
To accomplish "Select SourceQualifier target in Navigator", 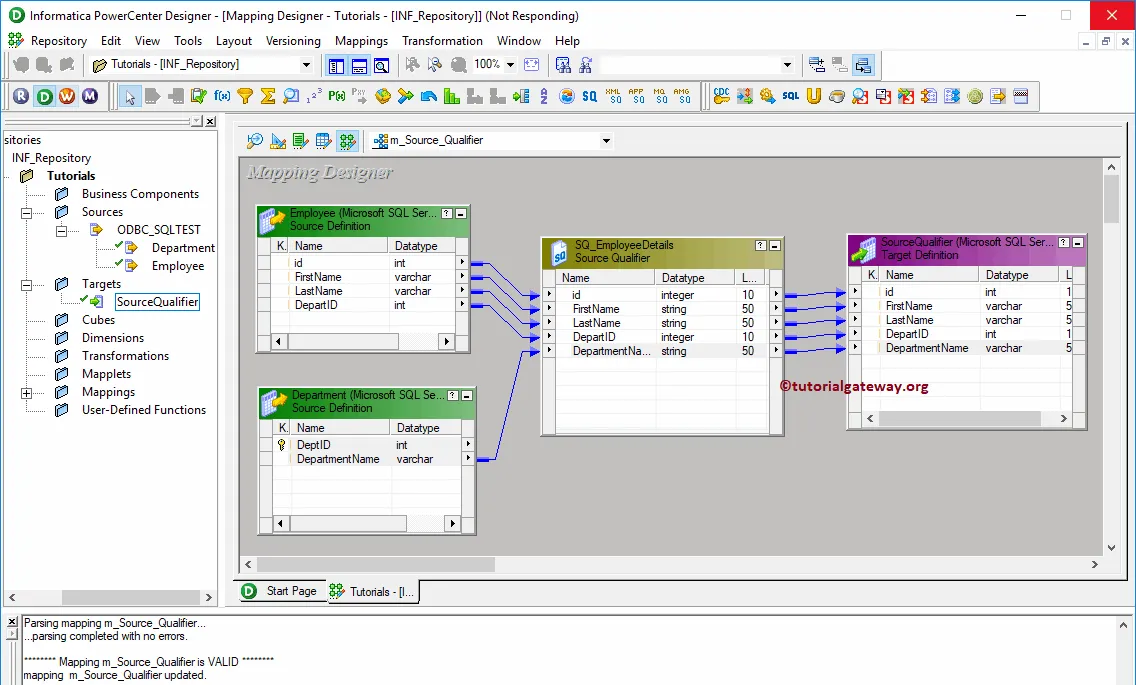I will [157, 302].
